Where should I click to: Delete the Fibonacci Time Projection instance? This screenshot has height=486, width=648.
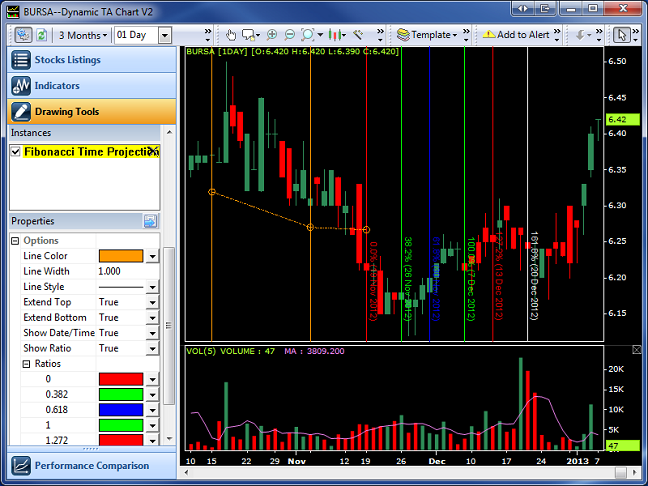click(x=153, y=151)
